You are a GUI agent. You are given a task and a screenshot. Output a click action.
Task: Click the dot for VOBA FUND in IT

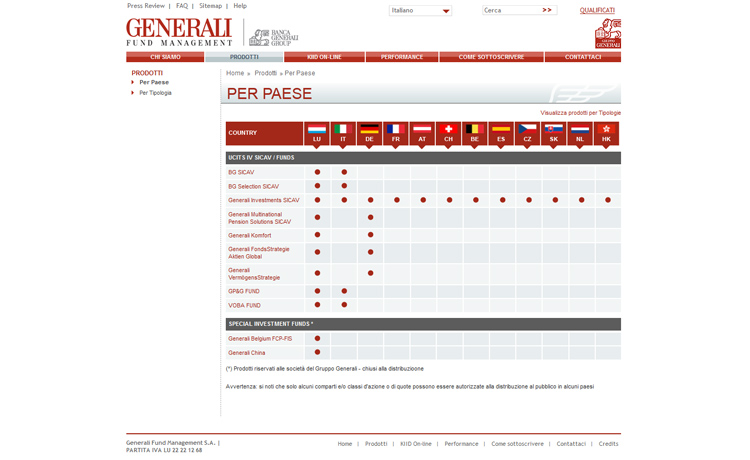344,305
